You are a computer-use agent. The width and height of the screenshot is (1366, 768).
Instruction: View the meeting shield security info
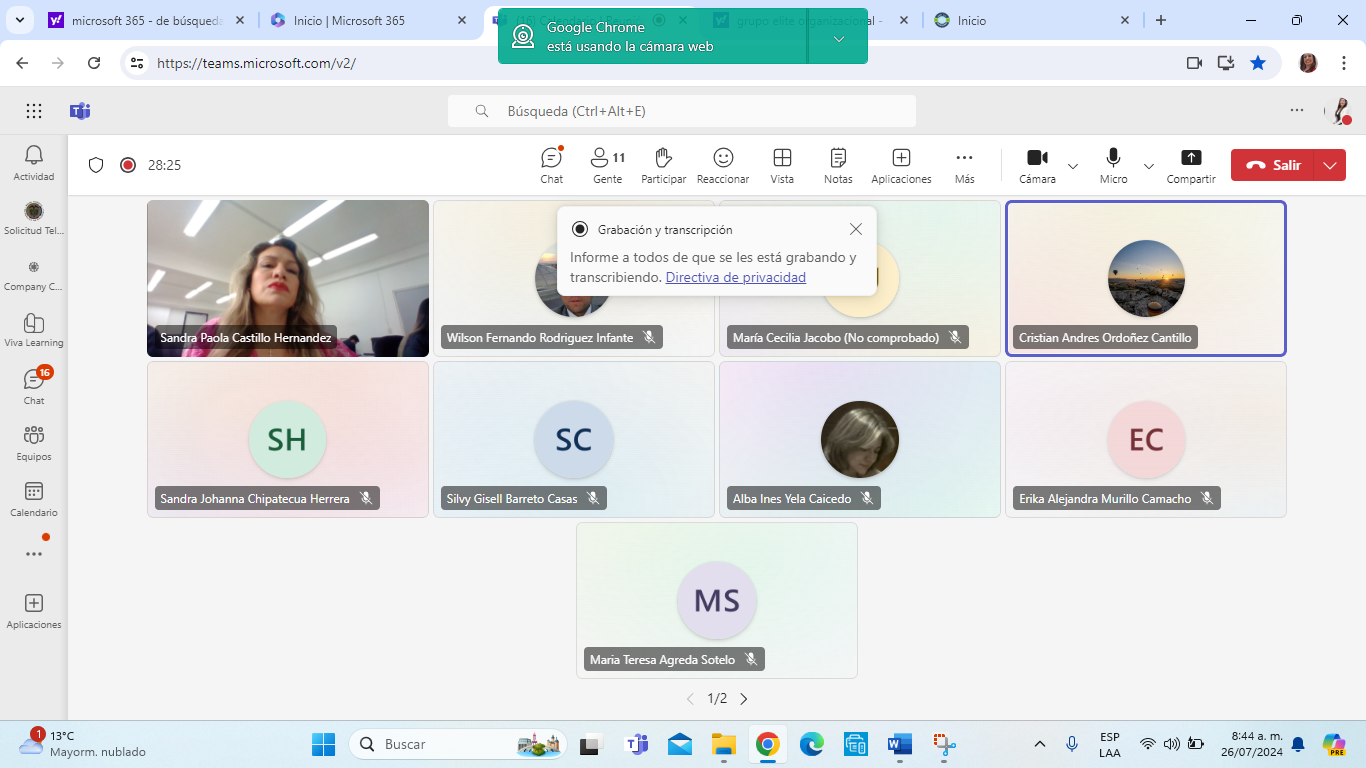click(x=96, y=165)
